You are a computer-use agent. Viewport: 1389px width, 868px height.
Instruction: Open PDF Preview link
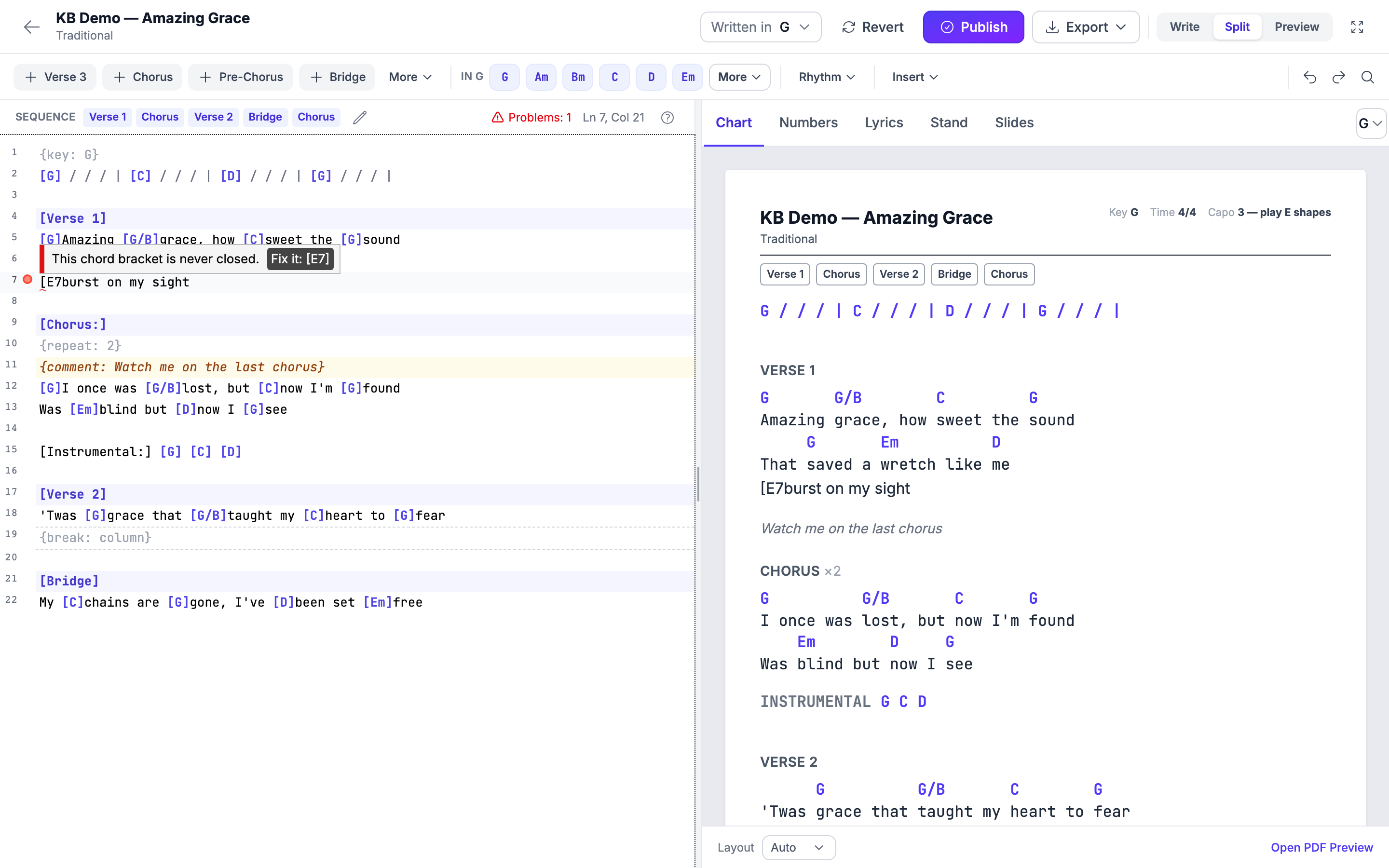tap(1322, 847)
